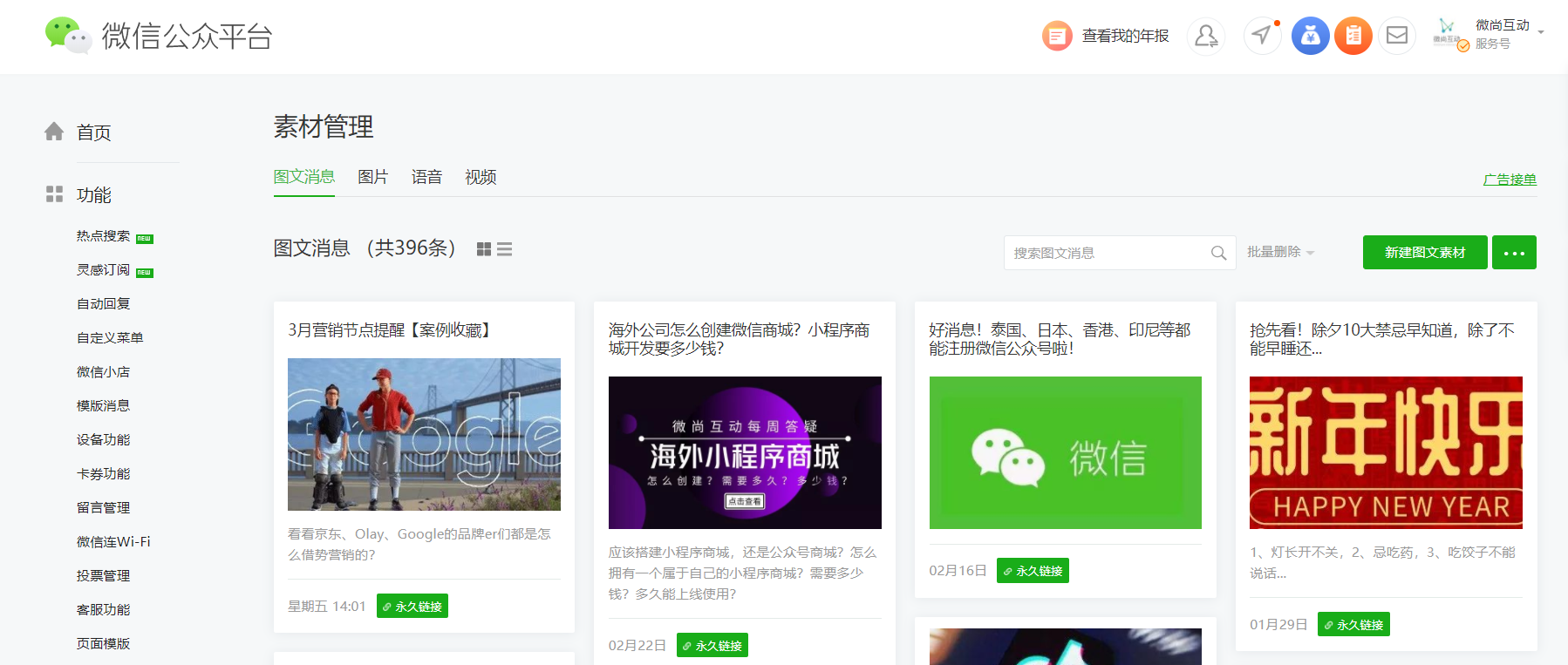Click title 海外公司怎么创建微信商城

pos(739,339)
